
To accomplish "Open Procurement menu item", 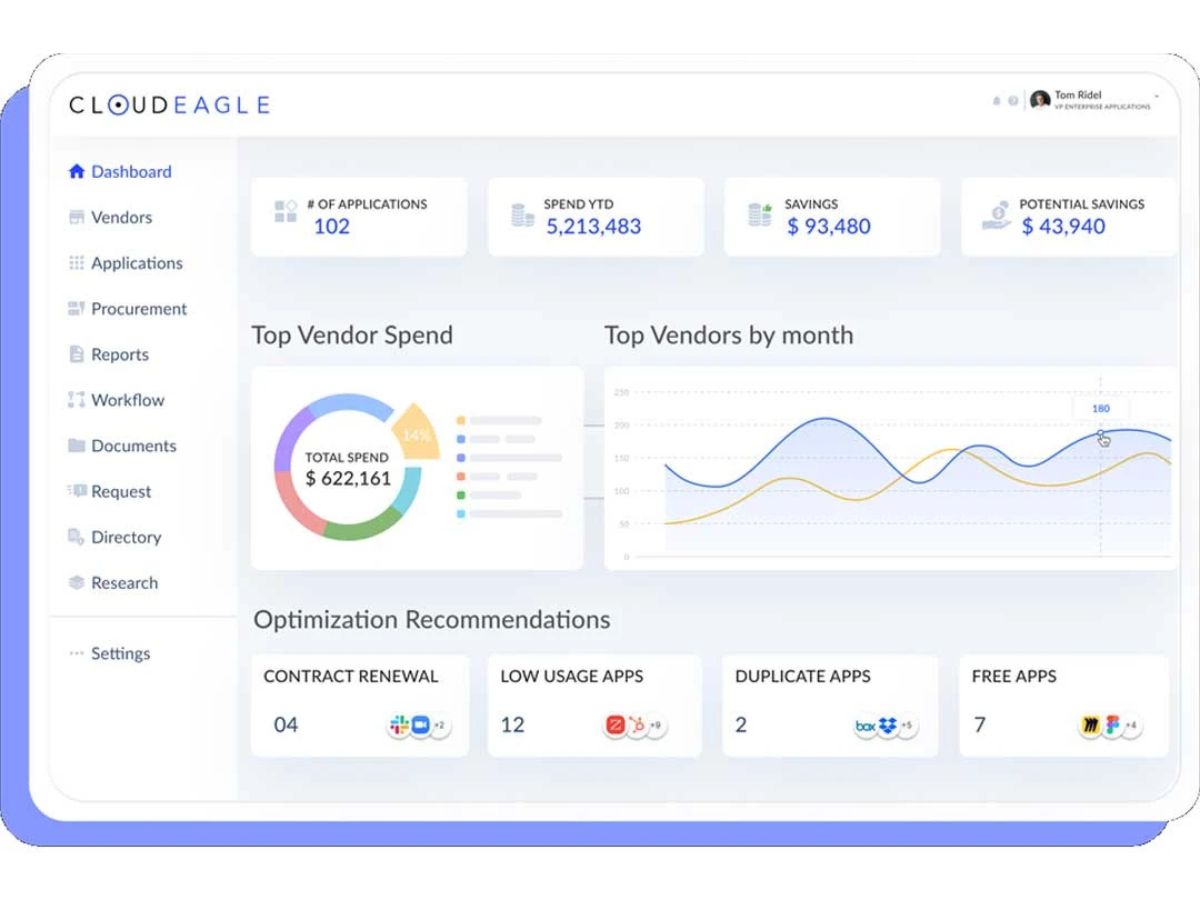I will tap(139, 309).
